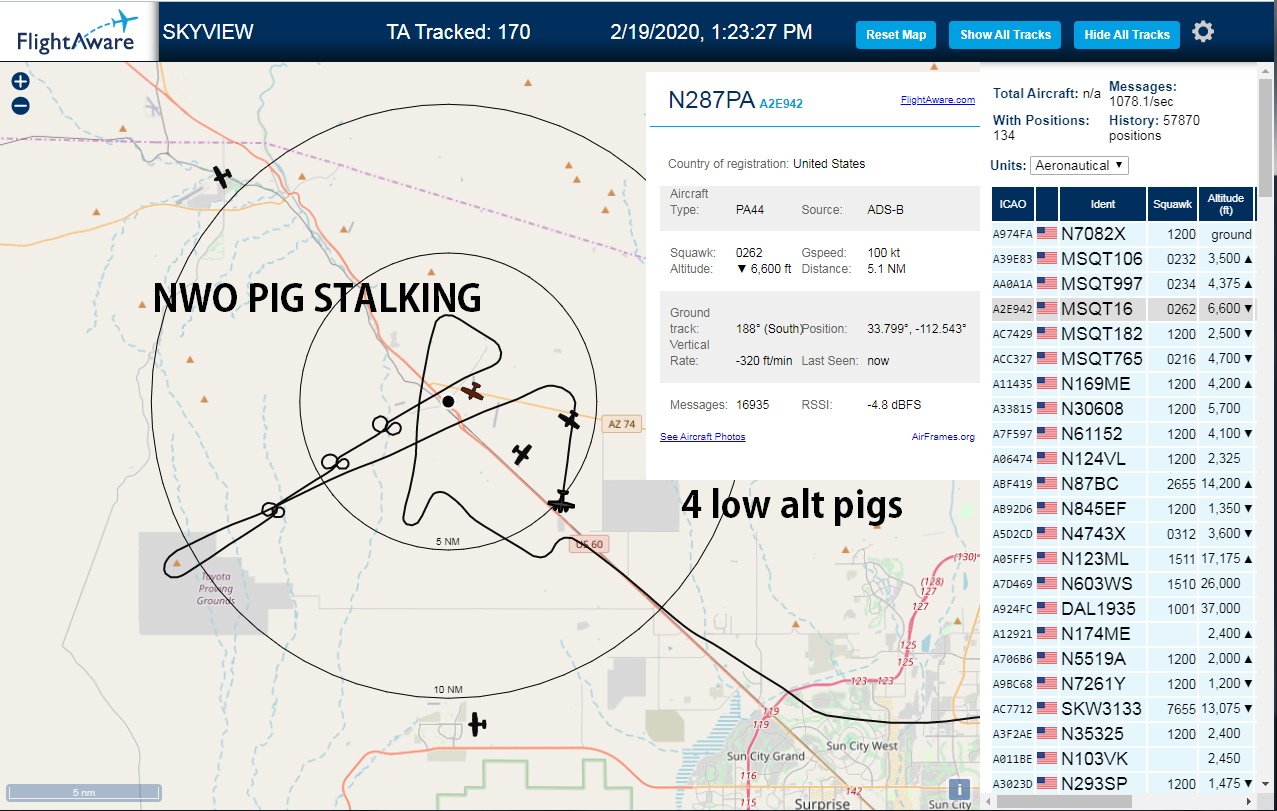Click the 5 nm map scale bar

[x=83, y=792]
